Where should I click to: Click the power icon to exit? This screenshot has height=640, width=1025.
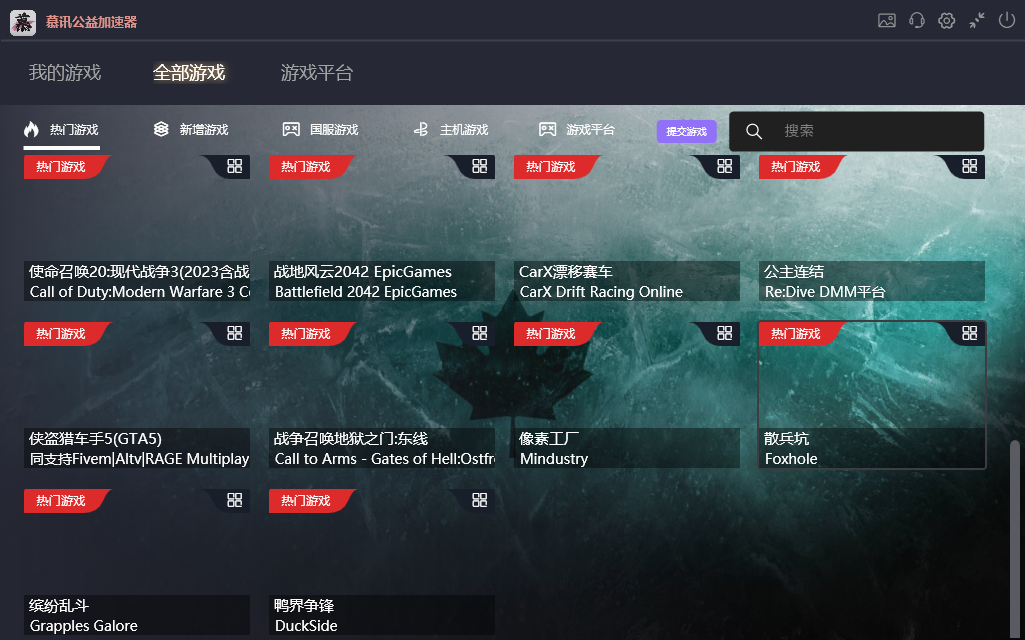pos(1006,20)
